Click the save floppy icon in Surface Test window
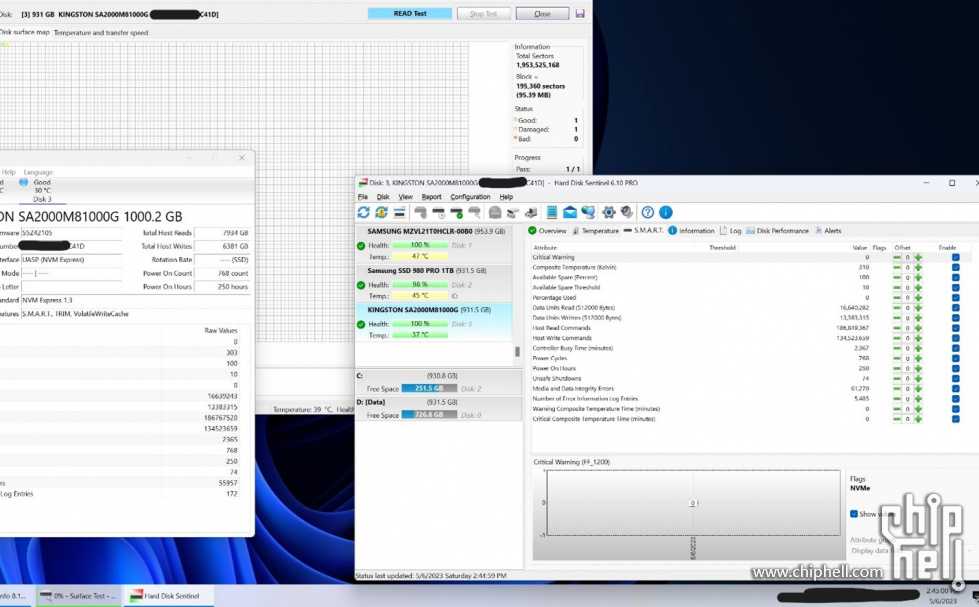This screenshot has width=979, height=607. click(580, 13)
